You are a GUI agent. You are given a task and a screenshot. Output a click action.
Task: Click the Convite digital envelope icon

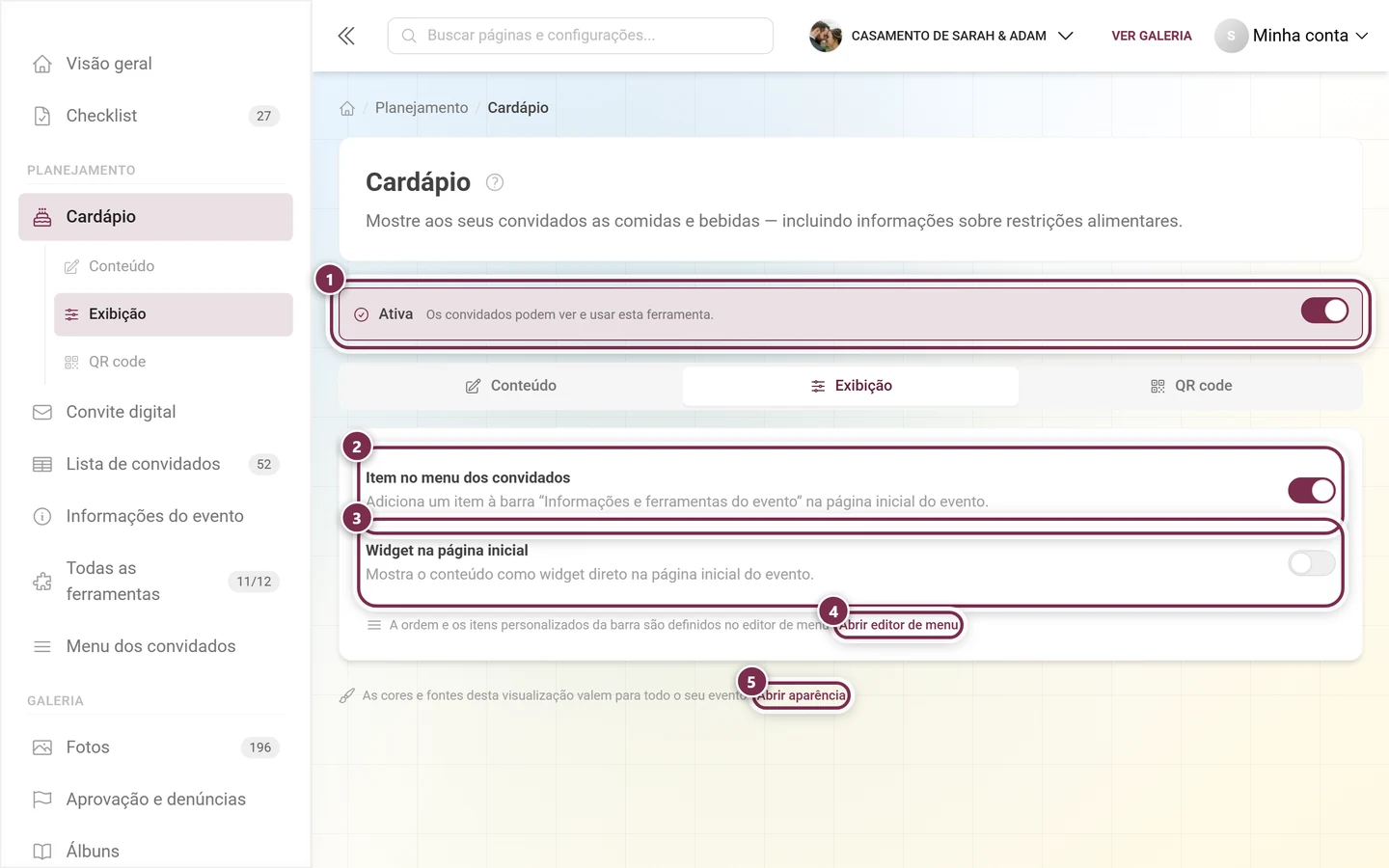[x=42, y=412]
